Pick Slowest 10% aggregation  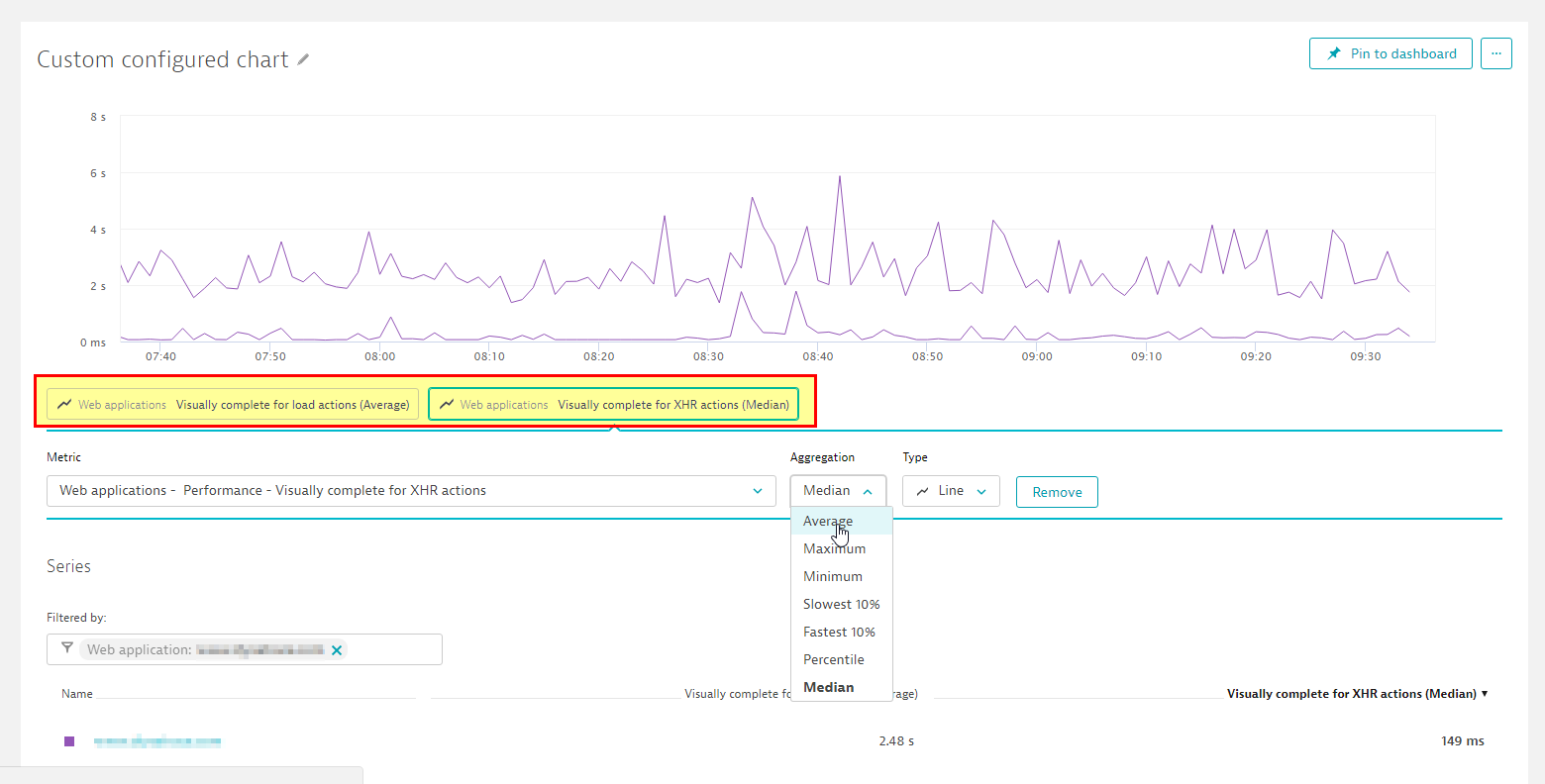[x=841, y=604]
